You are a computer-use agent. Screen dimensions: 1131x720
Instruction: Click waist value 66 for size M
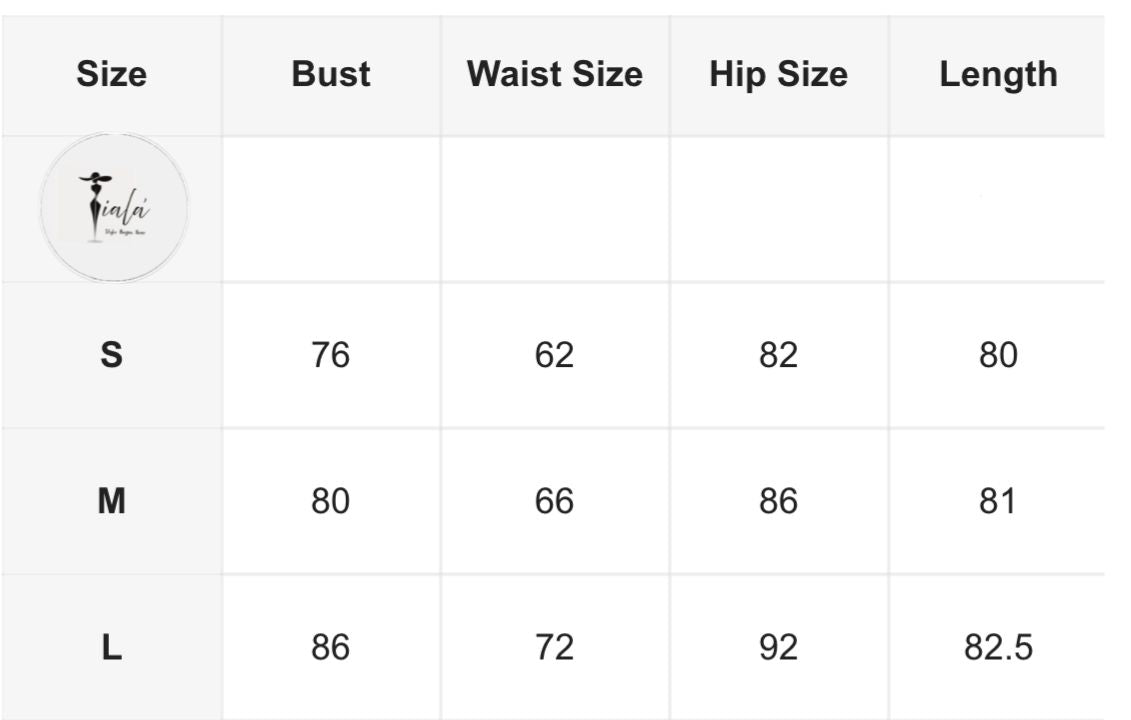tap(554, 501)
